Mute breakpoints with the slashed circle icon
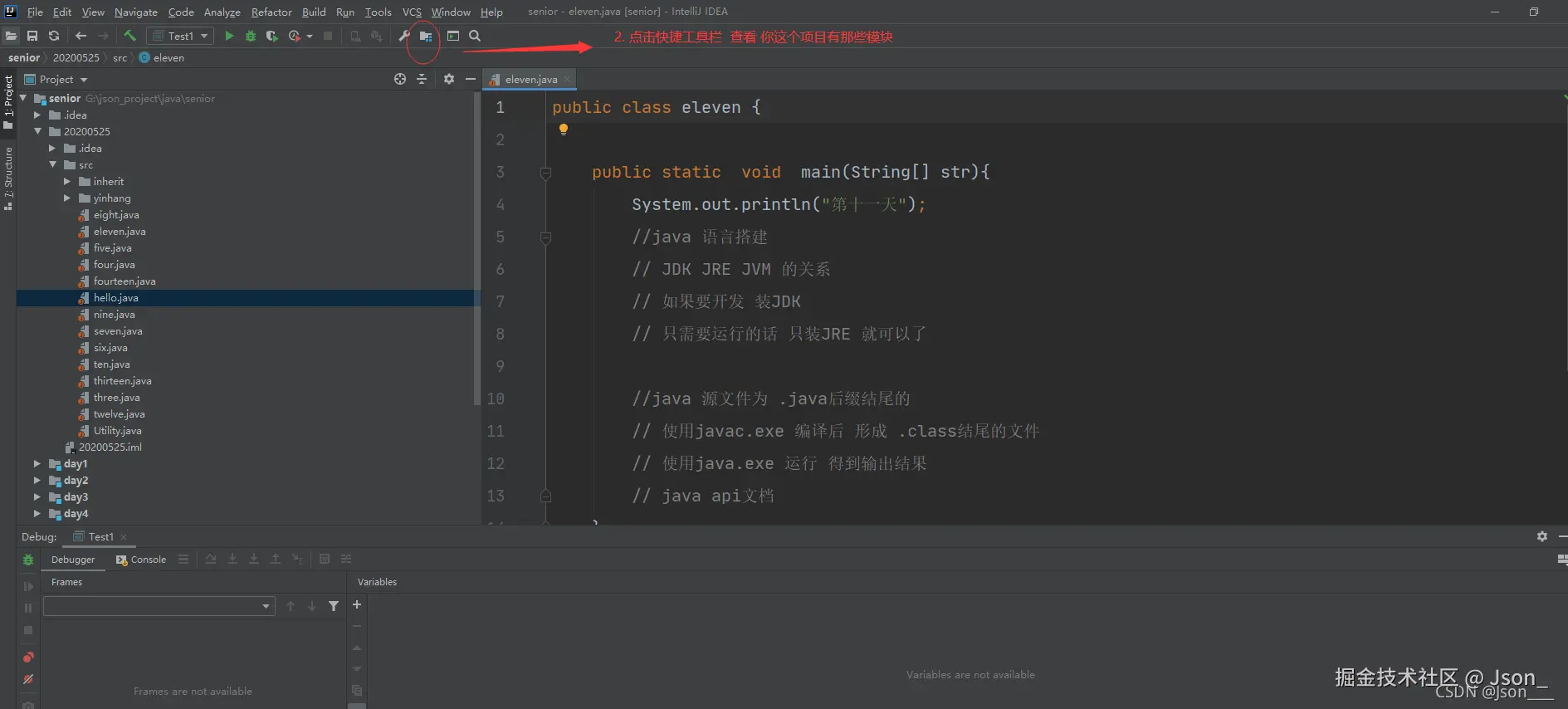 click(x=28, y=679)
